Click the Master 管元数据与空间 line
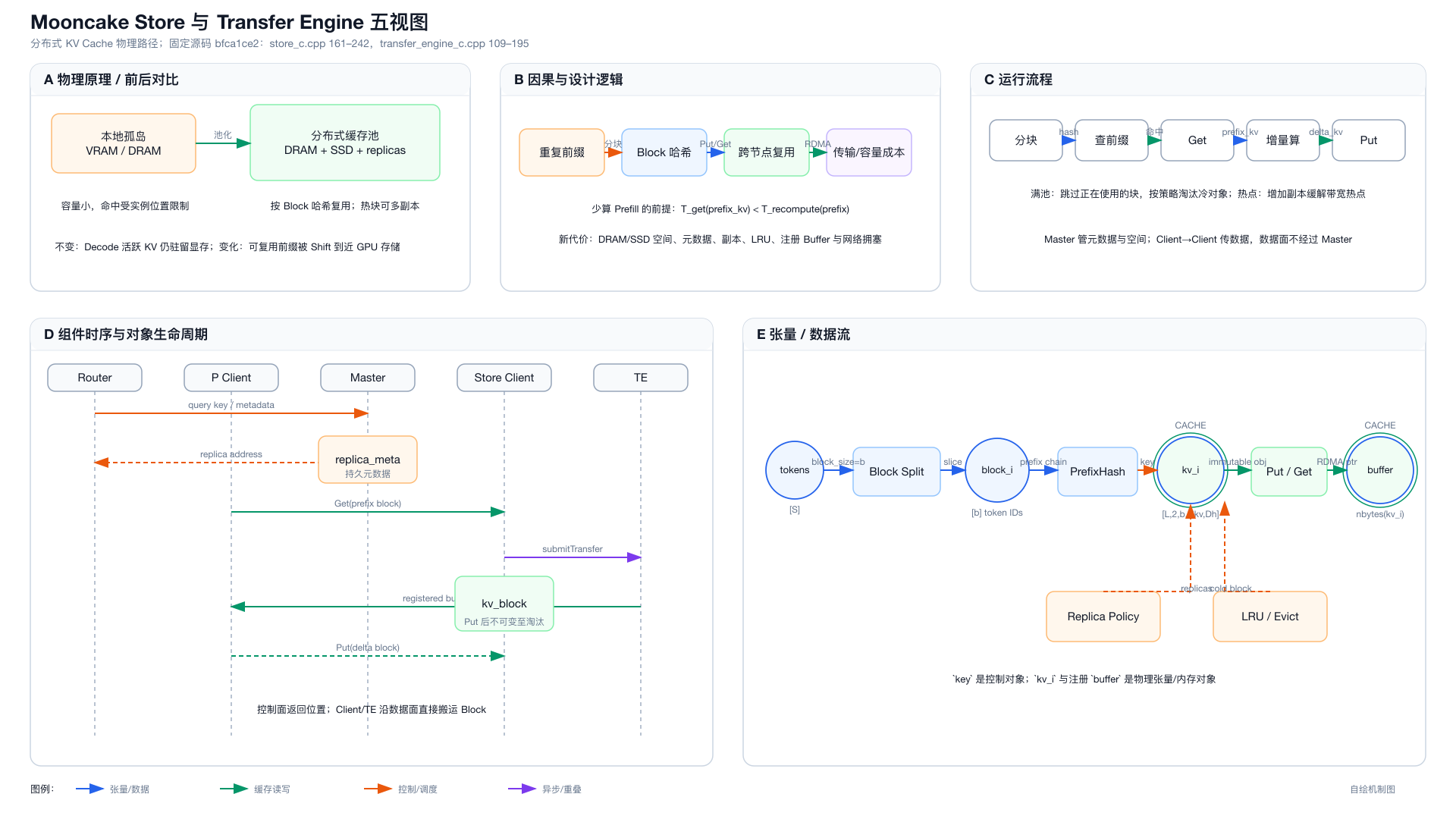Image resolution: width=1456 pixels, height=819 pixels. 1198,240
